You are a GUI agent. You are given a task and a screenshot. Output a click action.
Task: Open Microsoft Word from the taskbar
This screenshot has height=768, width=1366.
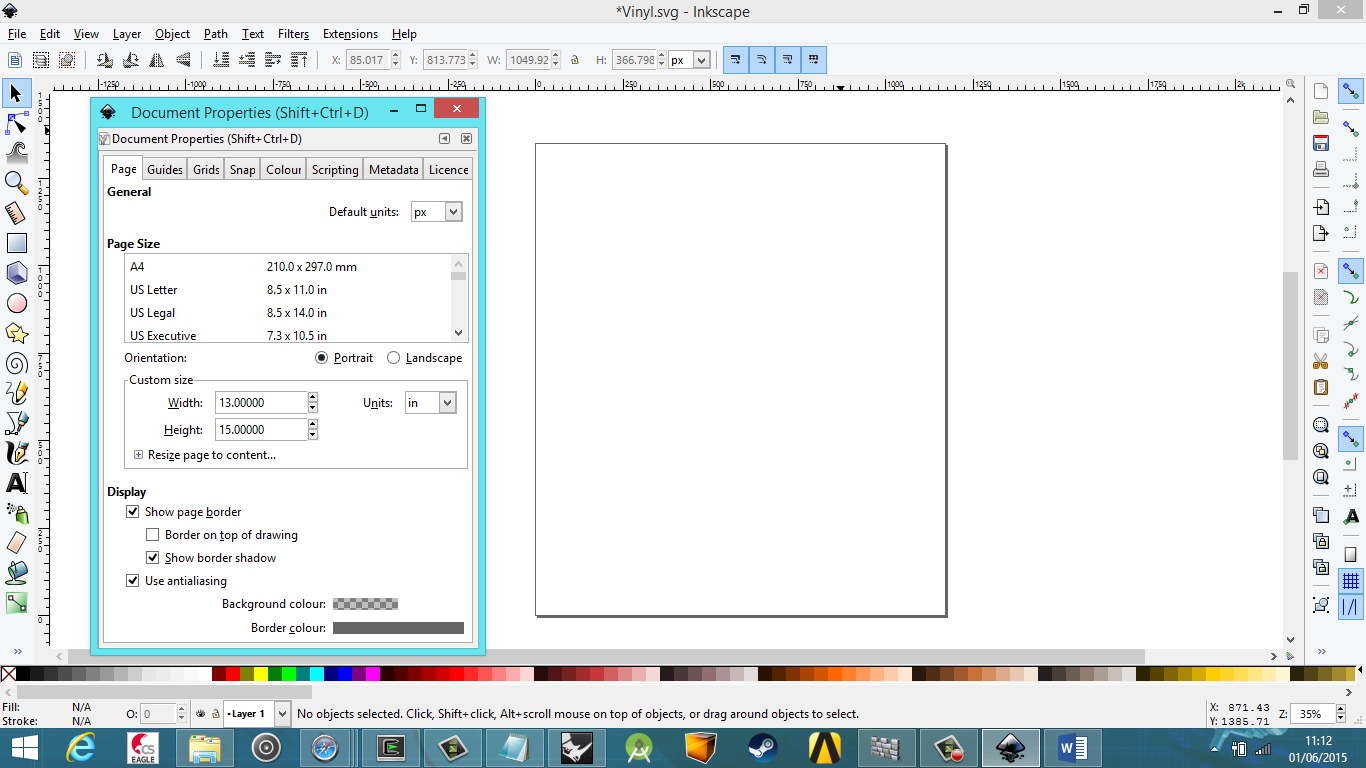pyautogui.click(x=1072, y=747)
